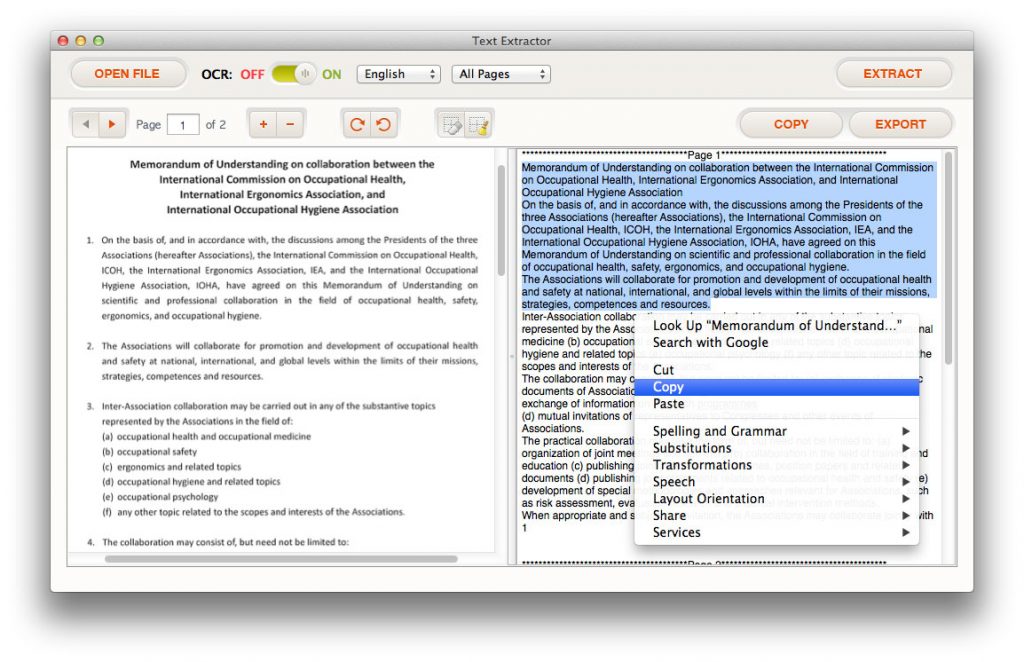Open the All Pages dropdown
The height and width of the screenshot is (662, 1024).
click(501, 74)
